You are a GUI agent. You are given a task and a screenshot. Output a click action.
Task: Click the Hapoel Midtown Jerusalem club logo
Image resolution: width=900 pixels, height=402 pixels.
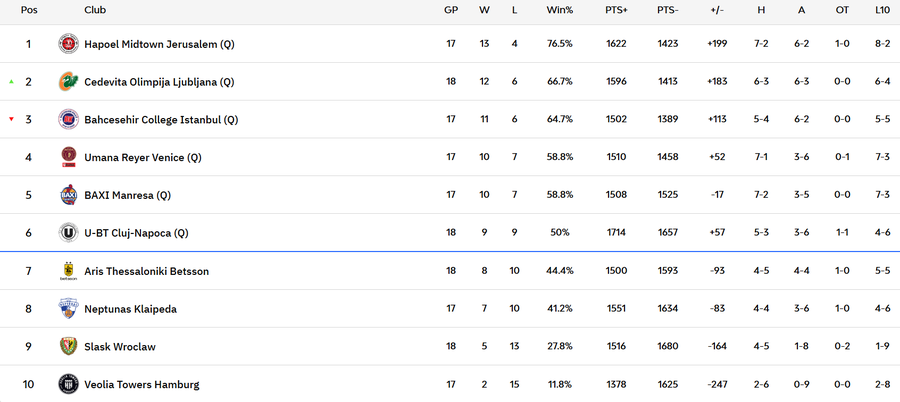(69, 44)
